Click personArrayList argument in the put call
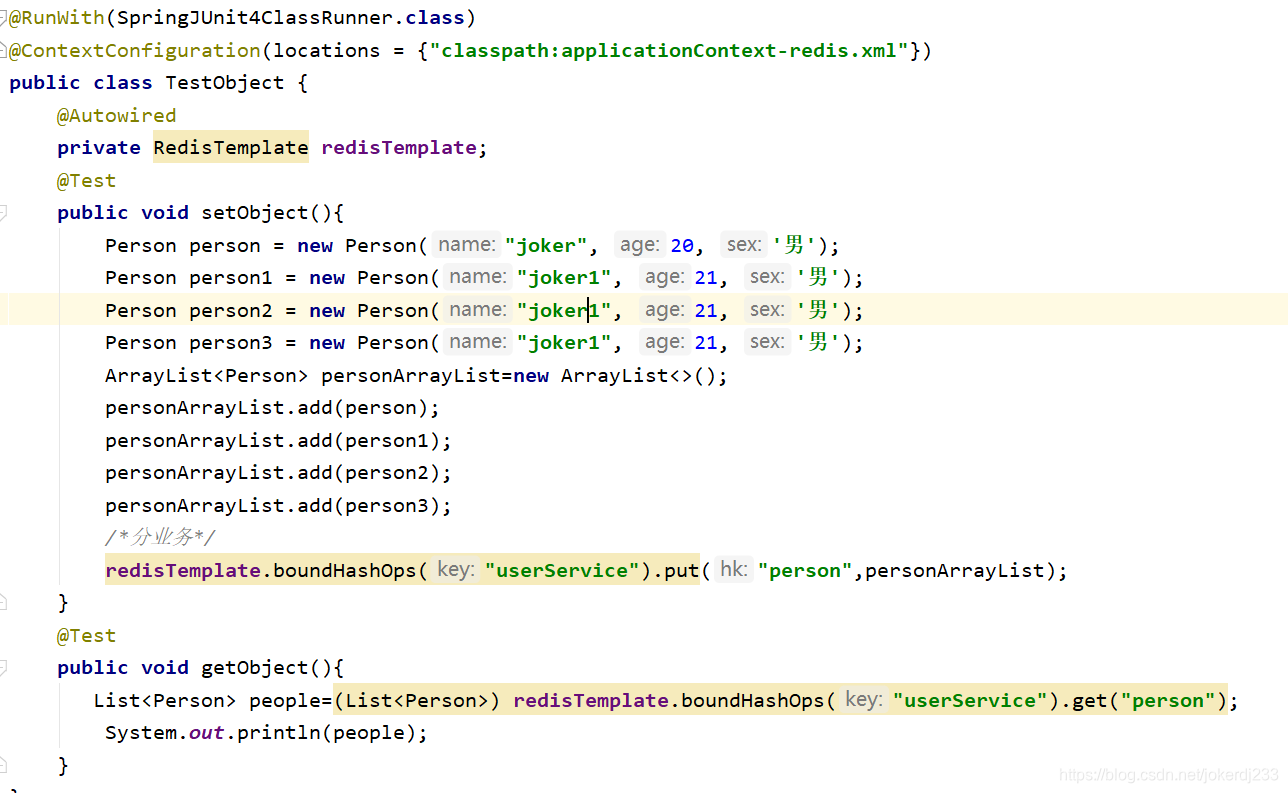 tap(955, 570)
